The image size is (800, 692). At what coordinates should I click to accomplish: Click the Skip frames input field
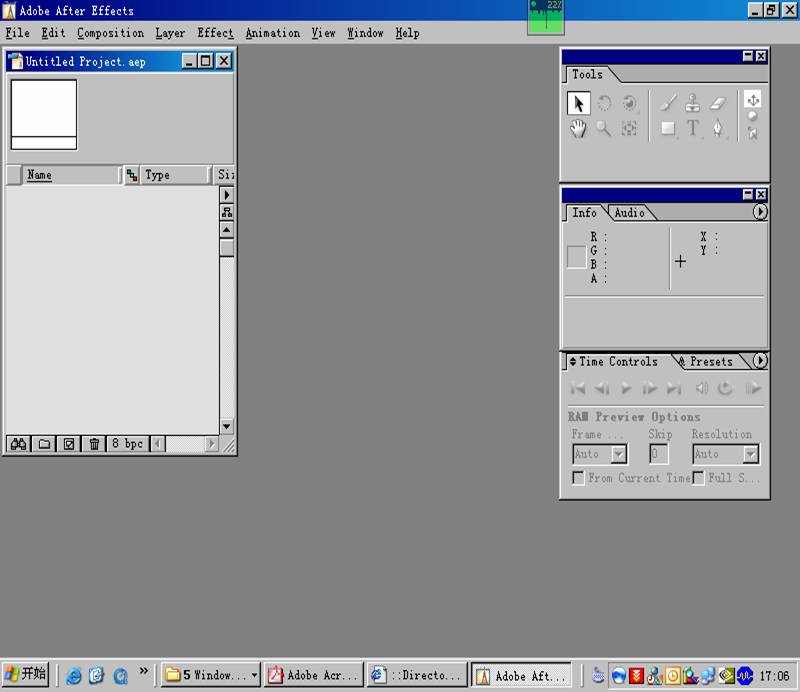[x=659, y=454]
